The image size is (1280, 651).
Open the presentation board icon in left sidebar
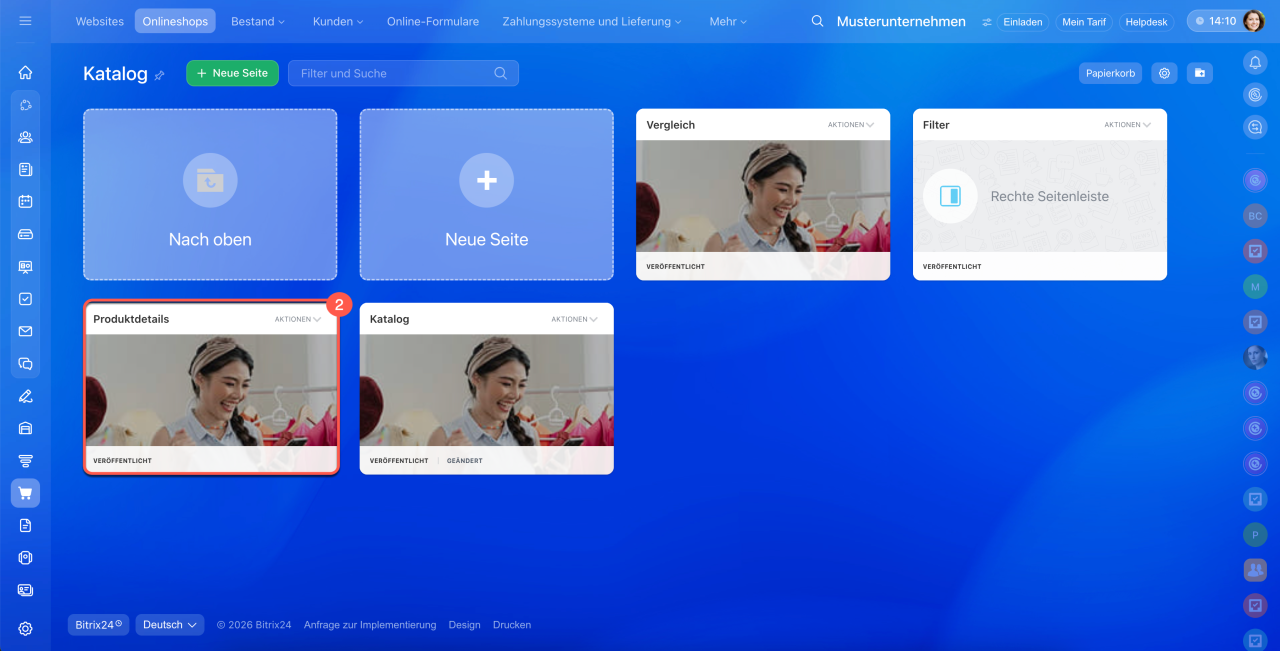pyautogui.click(x=25, y=267)
